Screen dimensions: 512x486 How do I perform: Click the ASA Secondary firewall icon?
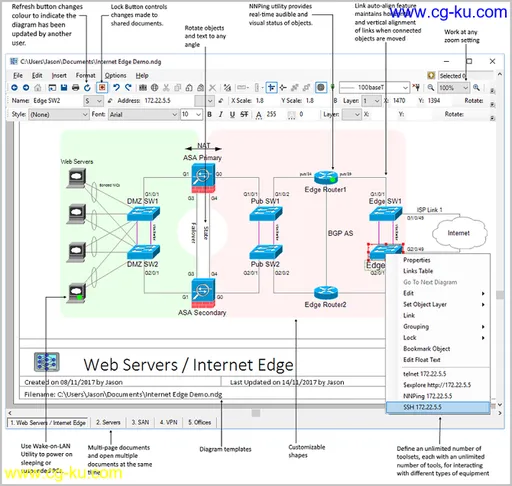[203, 293]
